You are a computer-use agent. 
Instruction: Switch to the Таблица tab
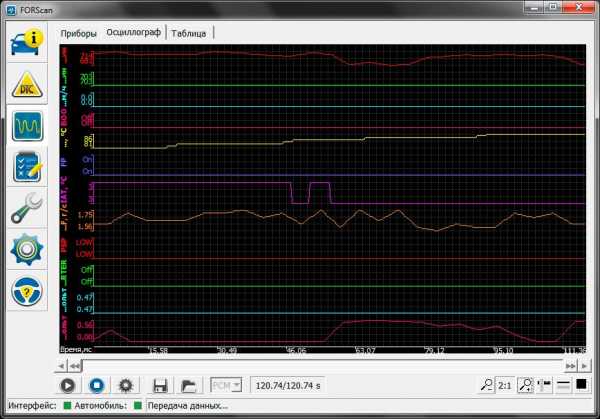(190, 33)
